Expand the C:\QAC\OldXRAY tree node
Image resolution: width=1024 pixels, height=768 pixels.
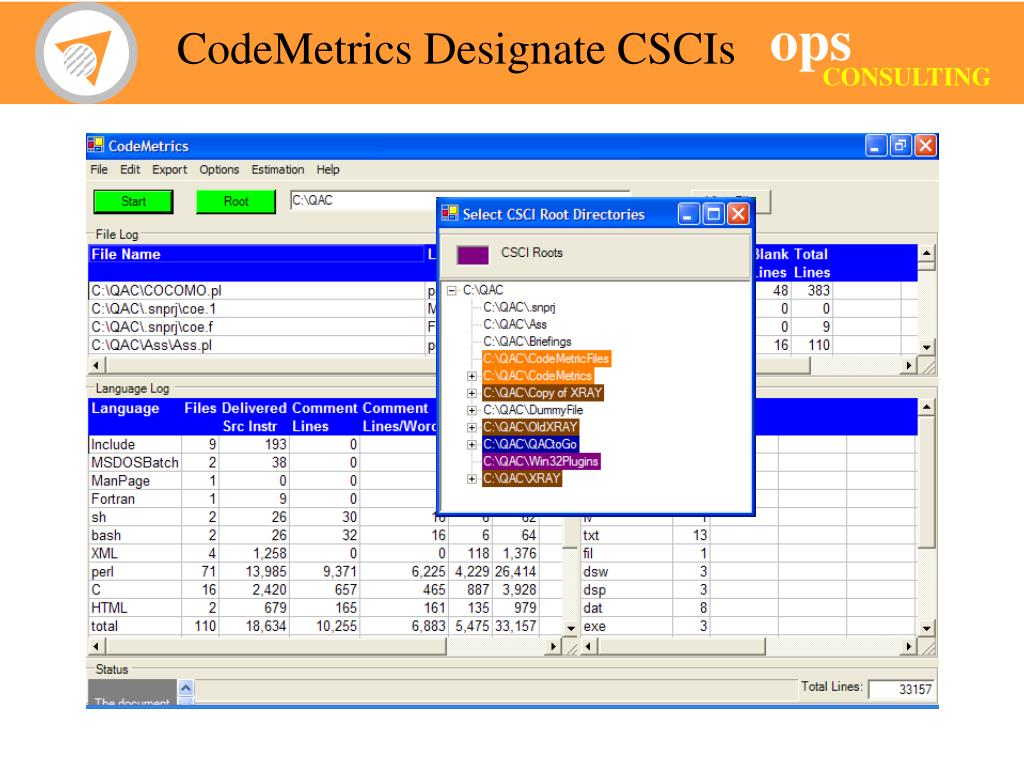[472, 427]
